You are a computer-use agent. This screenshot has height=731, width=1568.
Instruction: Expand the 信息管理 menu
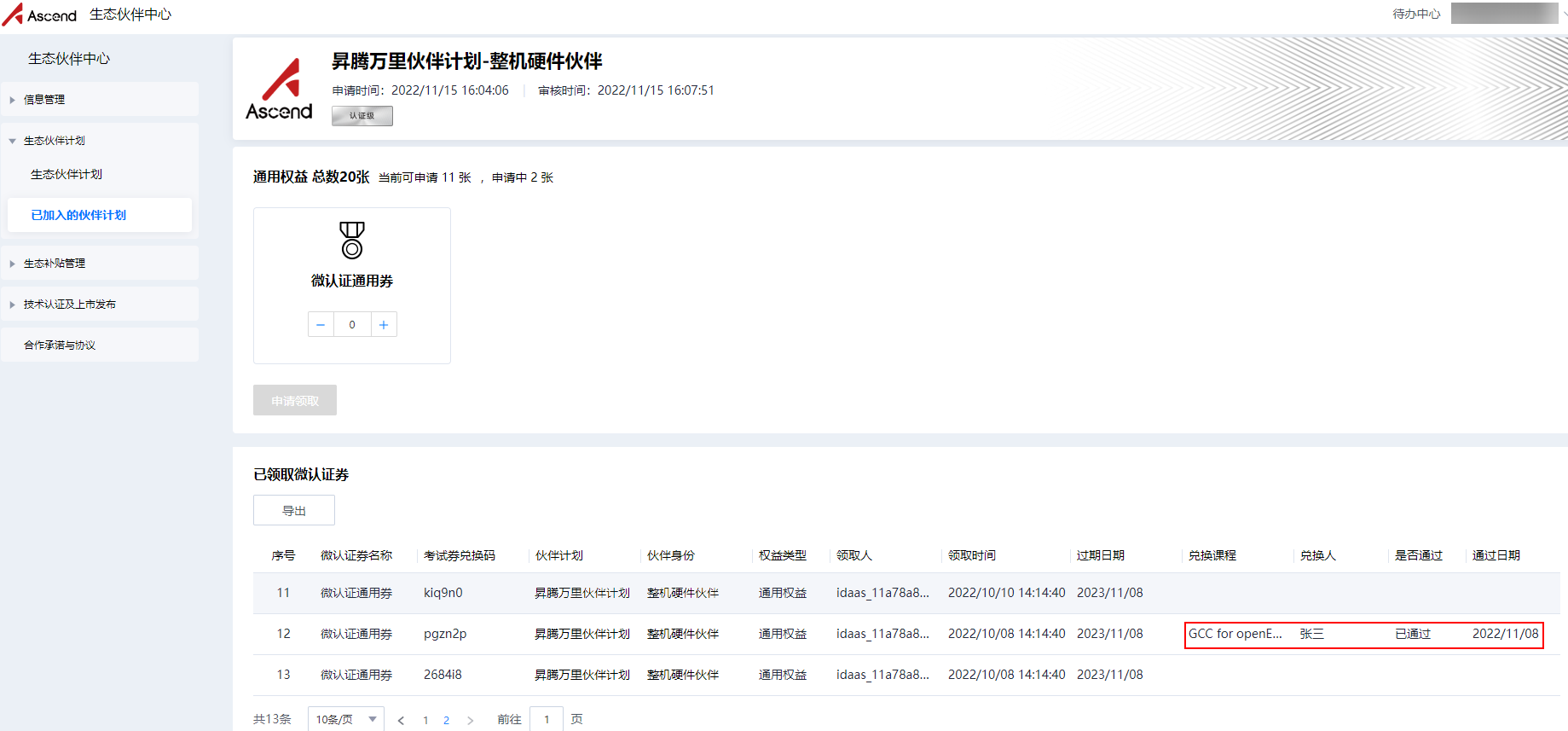pyautogui.click(x=100, y=99)
